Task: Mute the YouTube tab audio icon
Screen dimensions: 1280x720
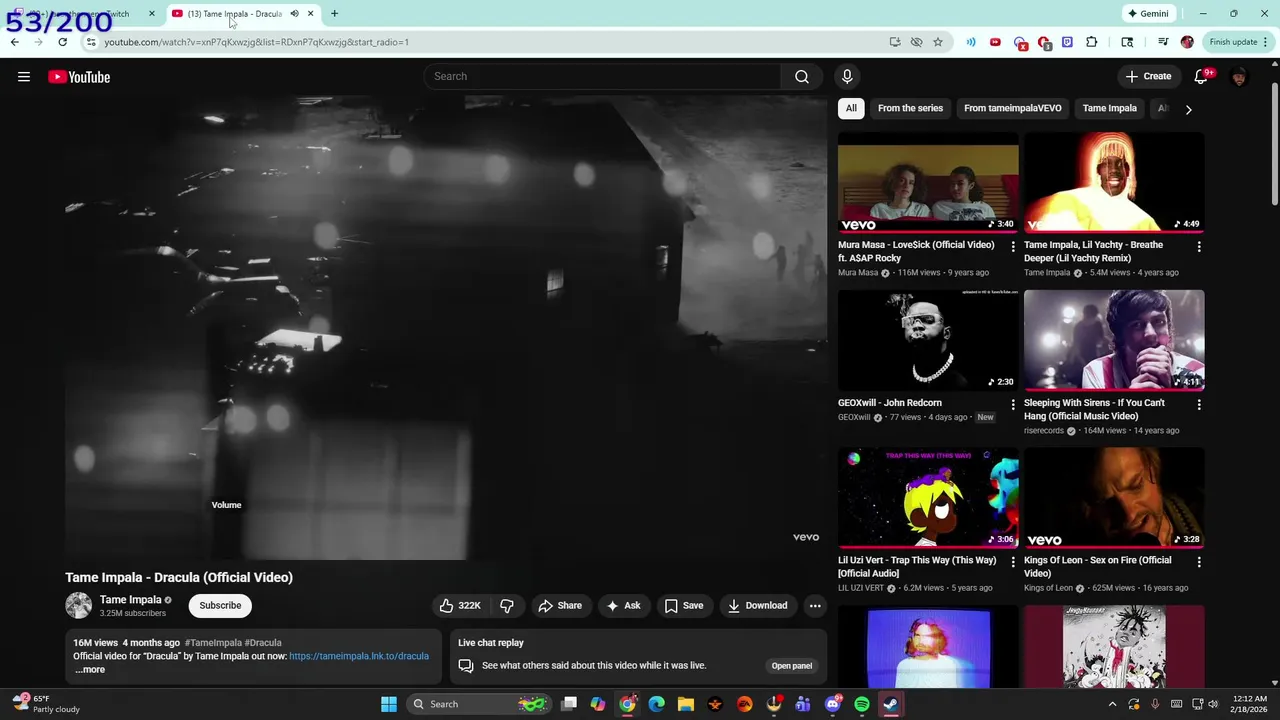Action: (x=294, y=14)
